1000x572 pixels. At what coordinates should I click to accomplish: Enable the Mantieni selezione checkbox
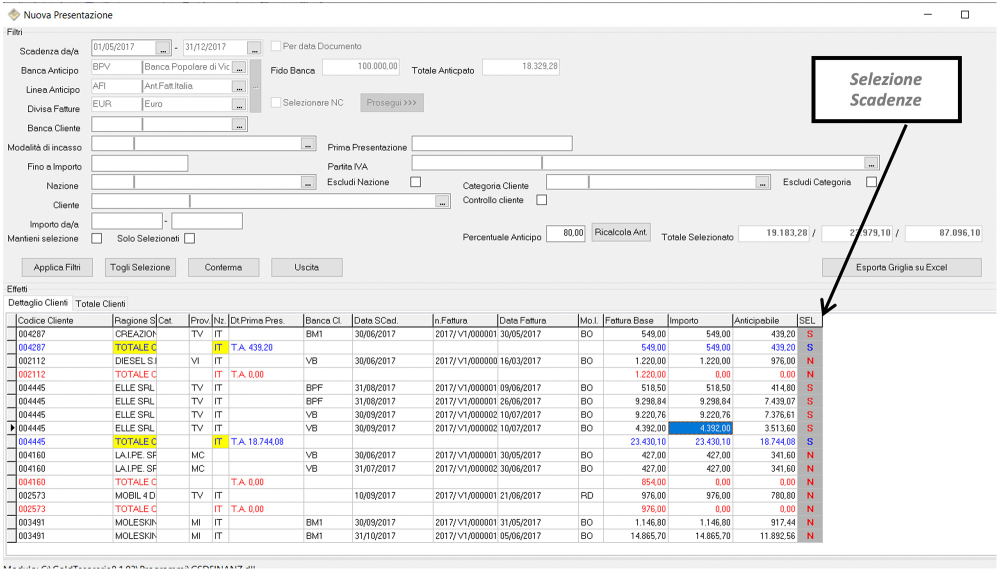tap(97, 238)
